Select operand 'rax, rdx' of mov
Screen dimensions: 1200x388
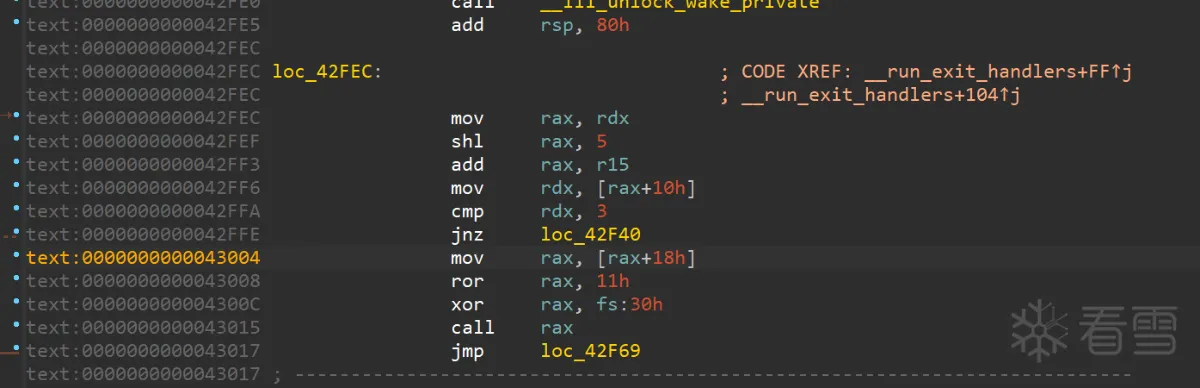585,118
